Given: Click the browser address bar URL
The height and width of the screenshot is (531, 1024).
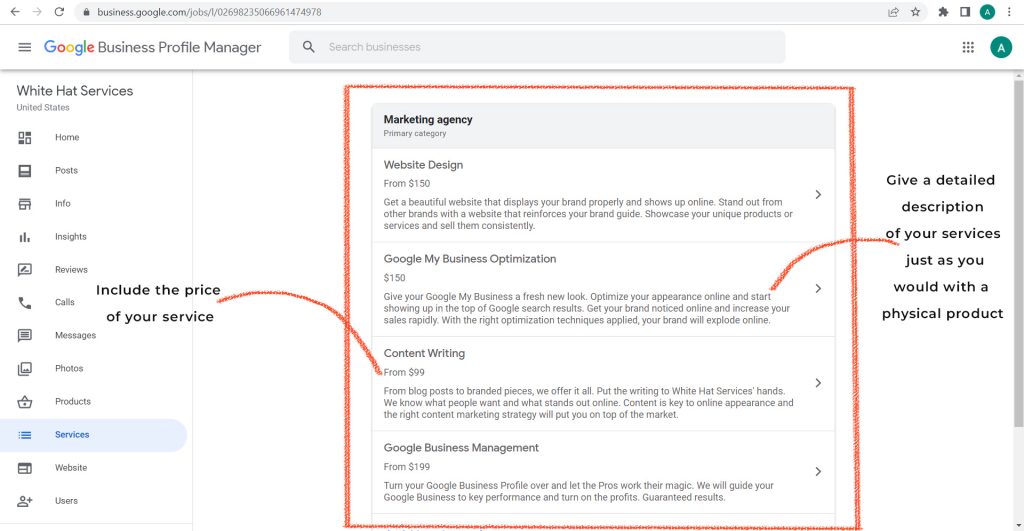Looking at the screenshot, I should (209, 12).
